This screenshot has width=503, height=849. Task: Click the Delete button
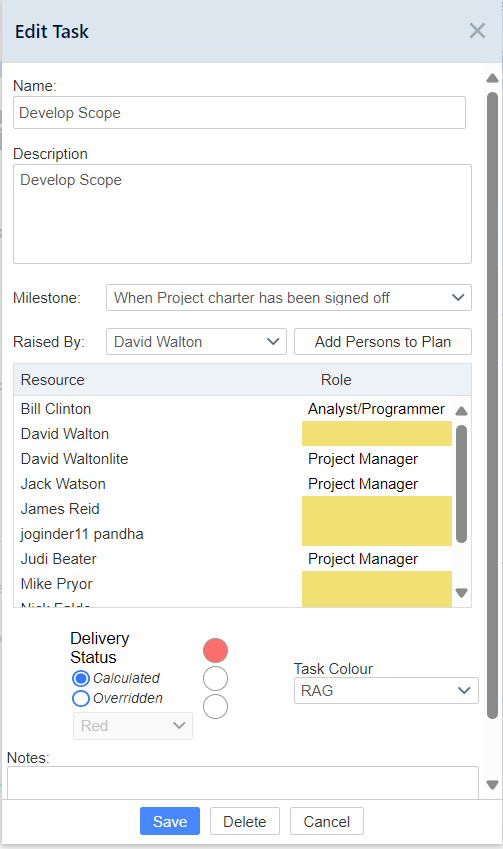pyautogui.click(x=245, y=821)
